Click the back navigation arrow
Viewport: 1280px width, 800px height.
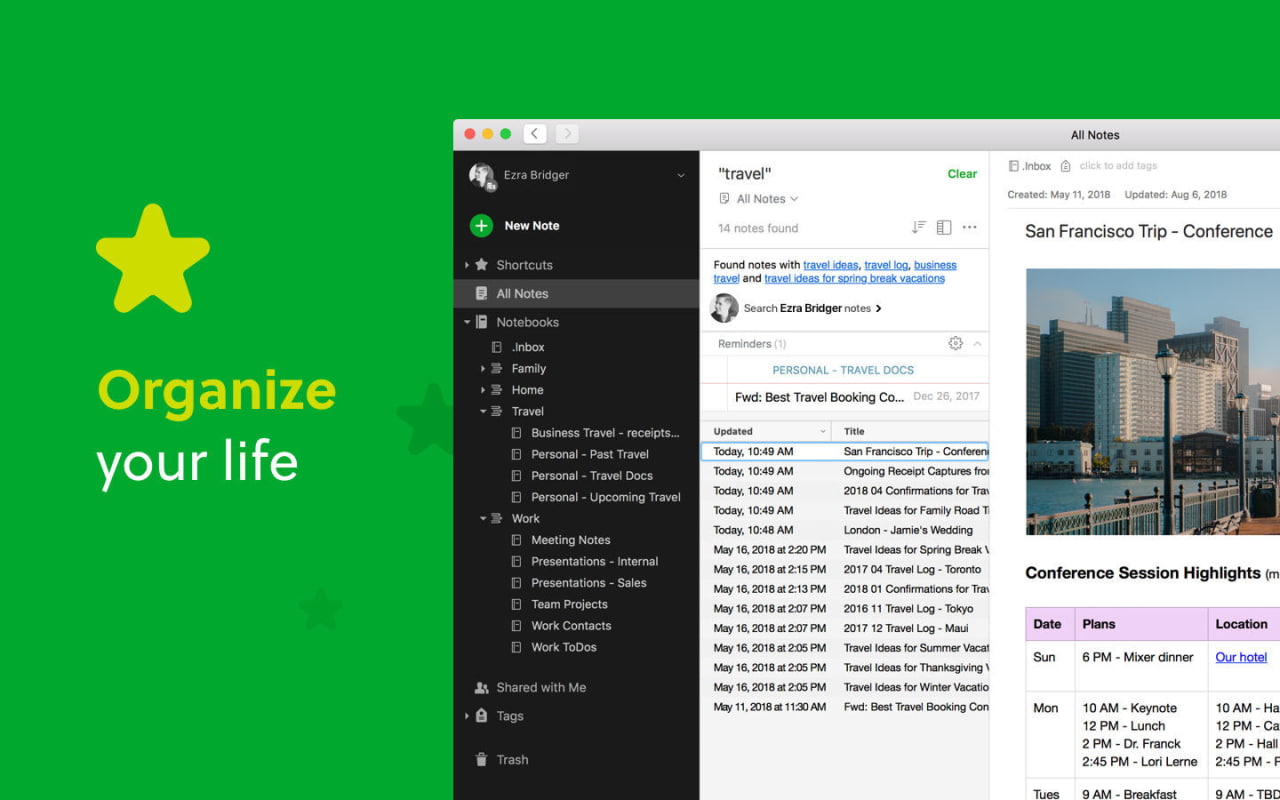535,134
